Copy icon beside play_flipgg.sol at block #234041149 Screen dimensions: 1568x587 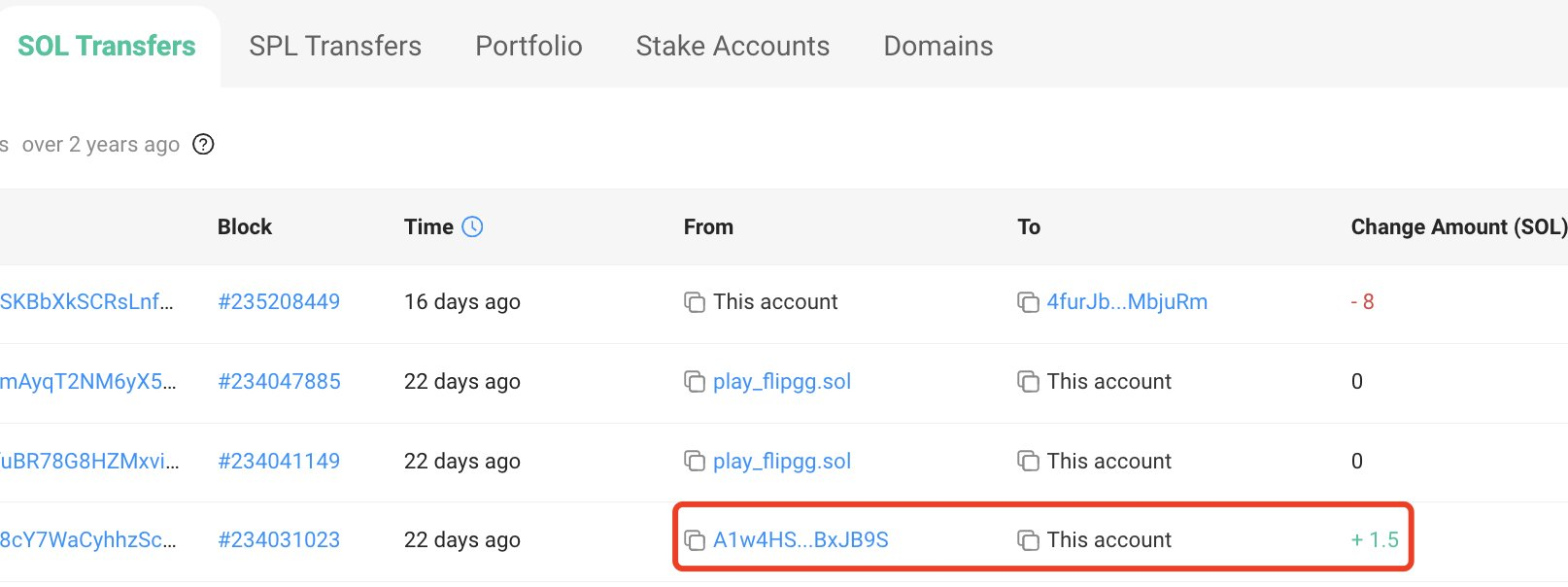695,462
